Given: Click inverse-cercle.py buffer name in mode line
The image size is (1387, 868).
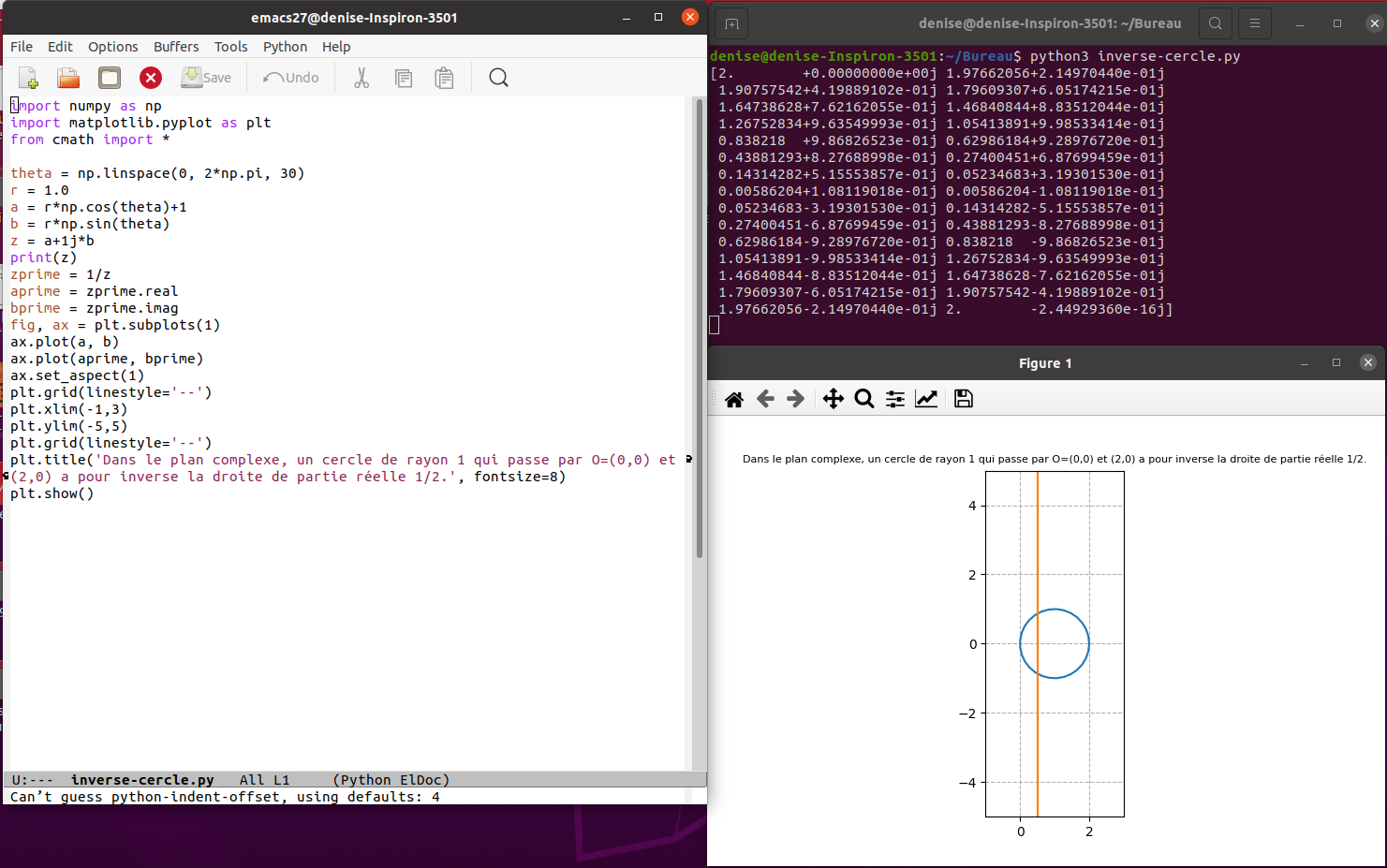Looking at the screenshot, I should 142,780.
